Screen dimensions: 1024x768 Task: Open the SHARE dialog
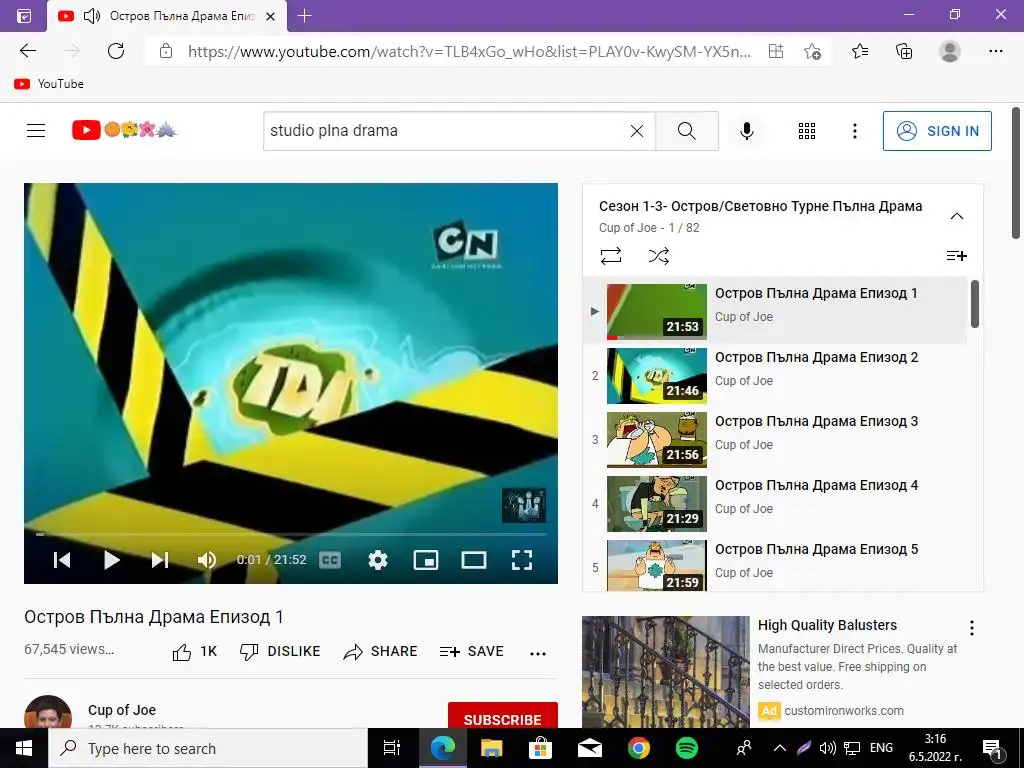[x=381, y=651]
